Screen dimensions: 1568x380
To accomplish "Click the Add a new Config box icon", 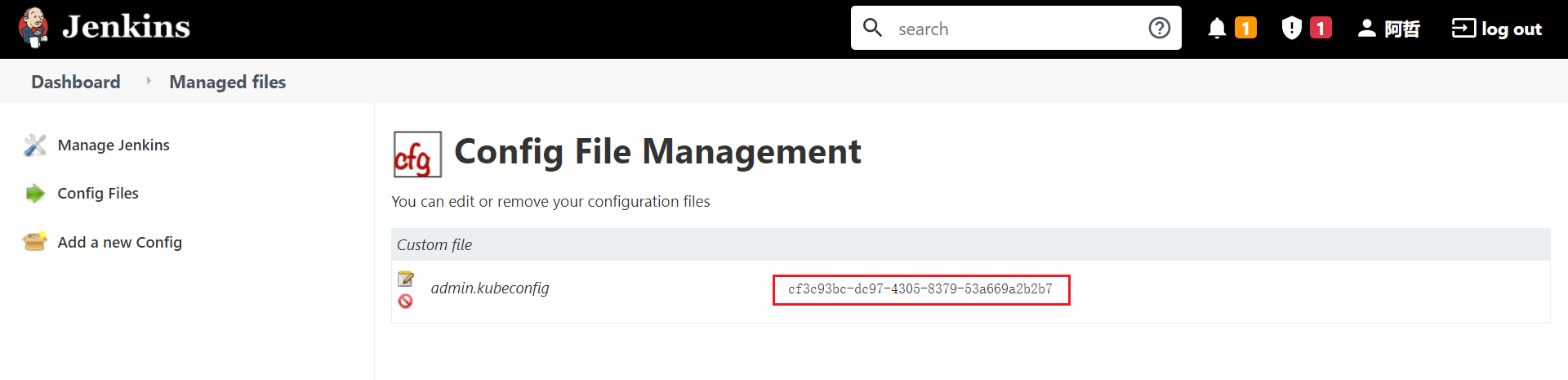I will click(x=35, y=242).
